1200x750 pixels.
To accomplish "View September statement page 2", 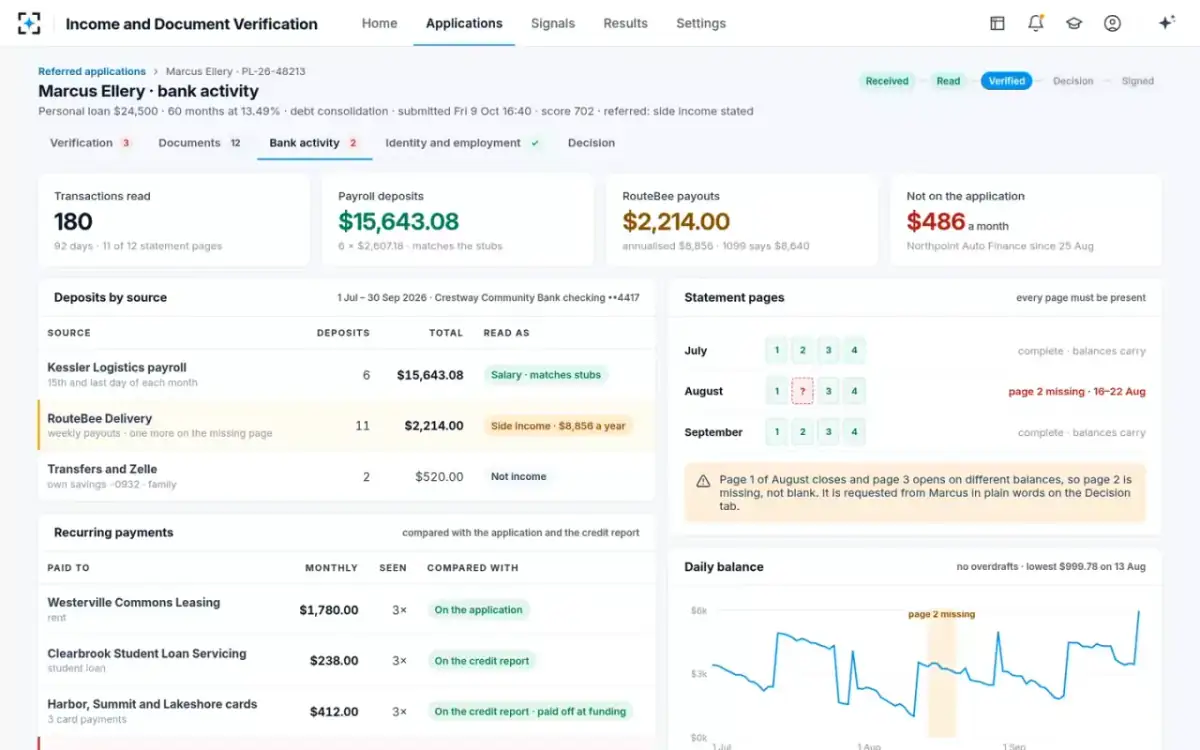I will pyautogui.click(x=802, y=432).
